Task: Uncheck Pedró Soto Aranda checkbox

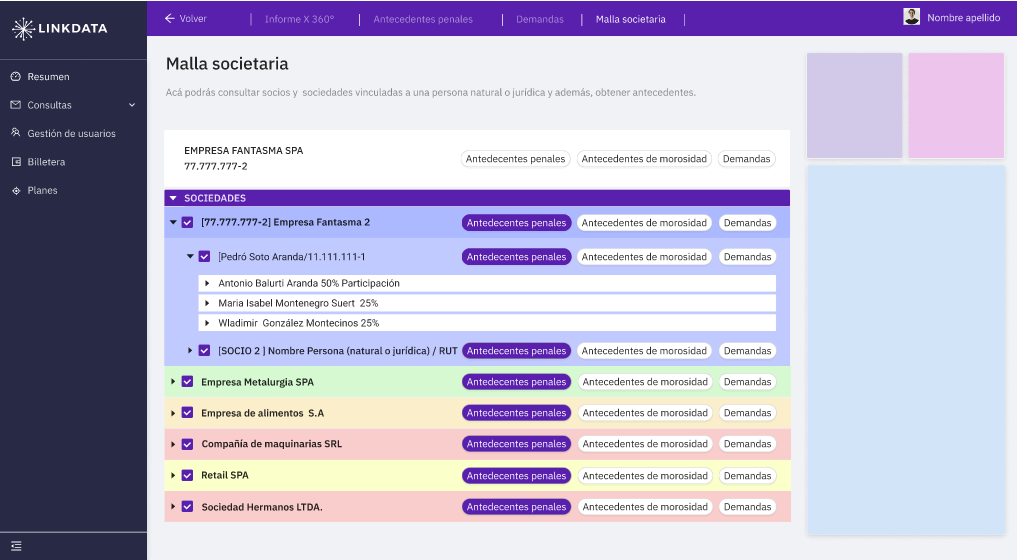Action: tap(204, 256)
